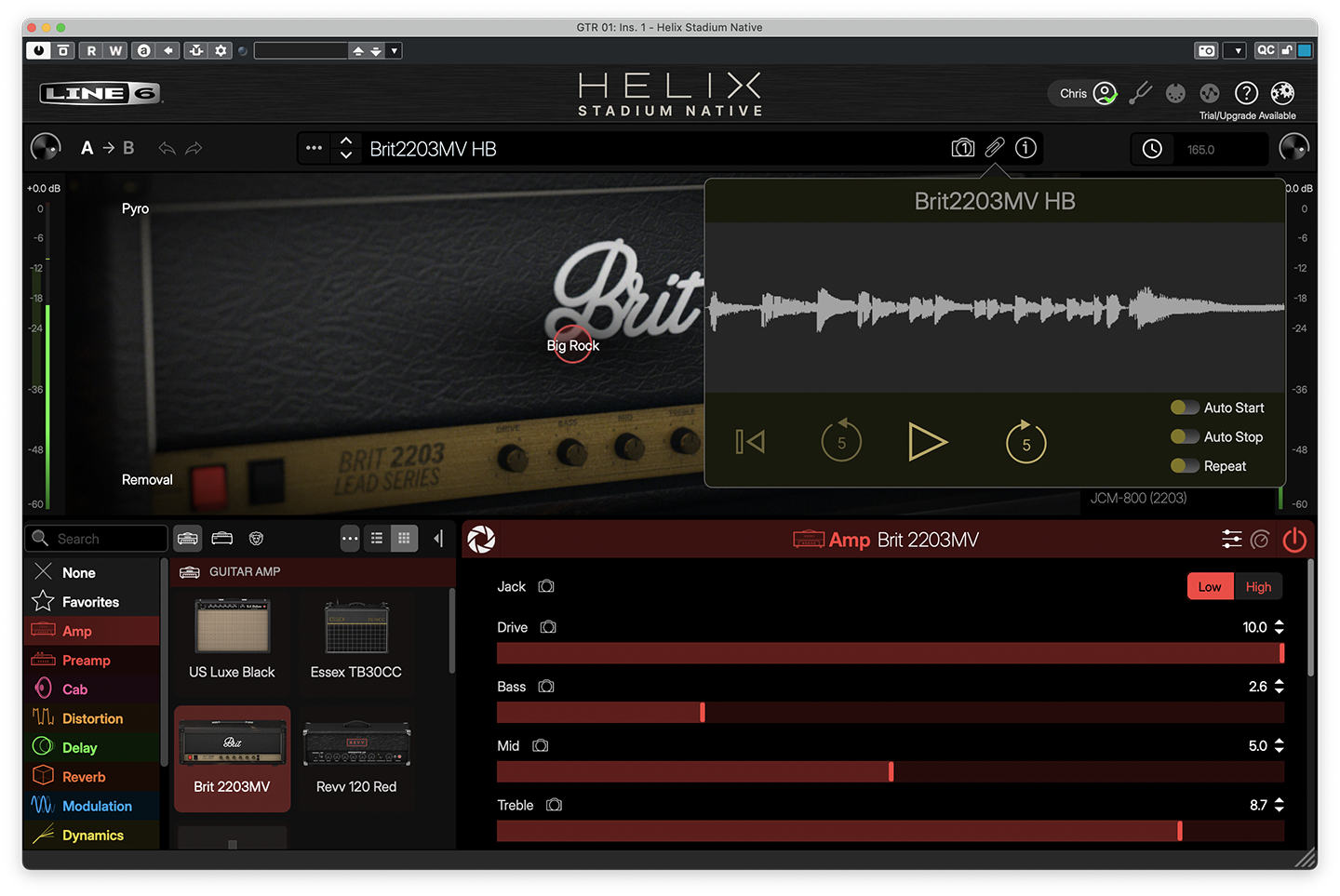Skip the clip back to the start
The height and width of the screenshot is (896, 1340).
[750, 442]
